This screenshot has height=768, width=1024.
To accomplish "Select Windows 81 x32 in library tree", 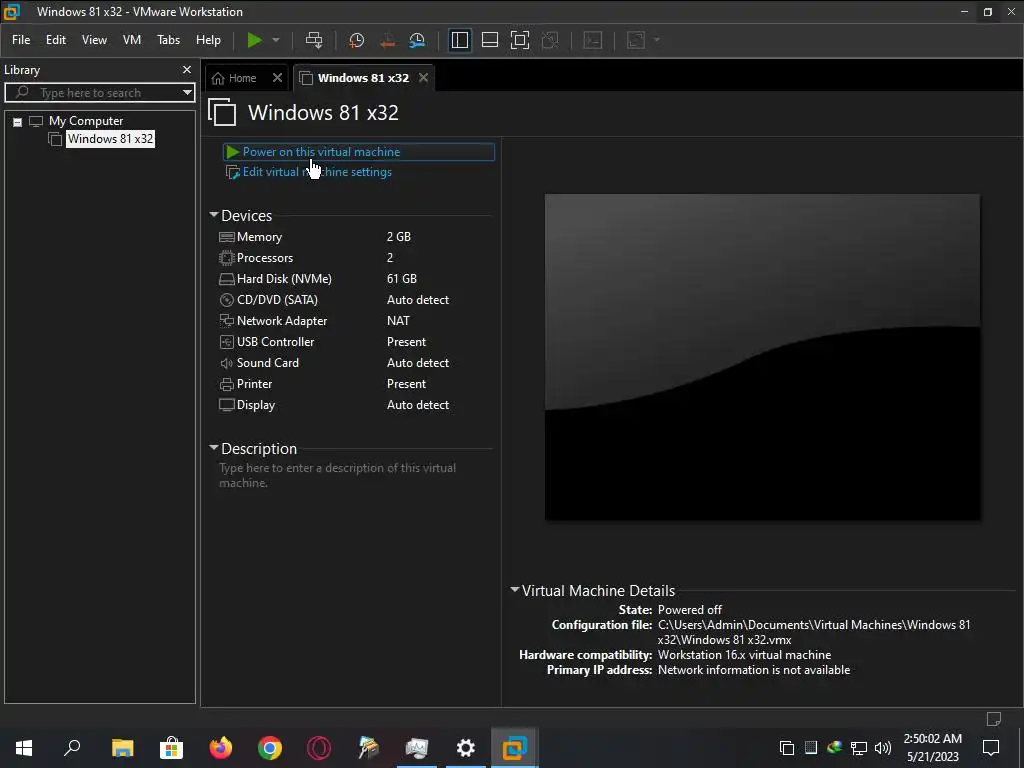I will (110, 138).
